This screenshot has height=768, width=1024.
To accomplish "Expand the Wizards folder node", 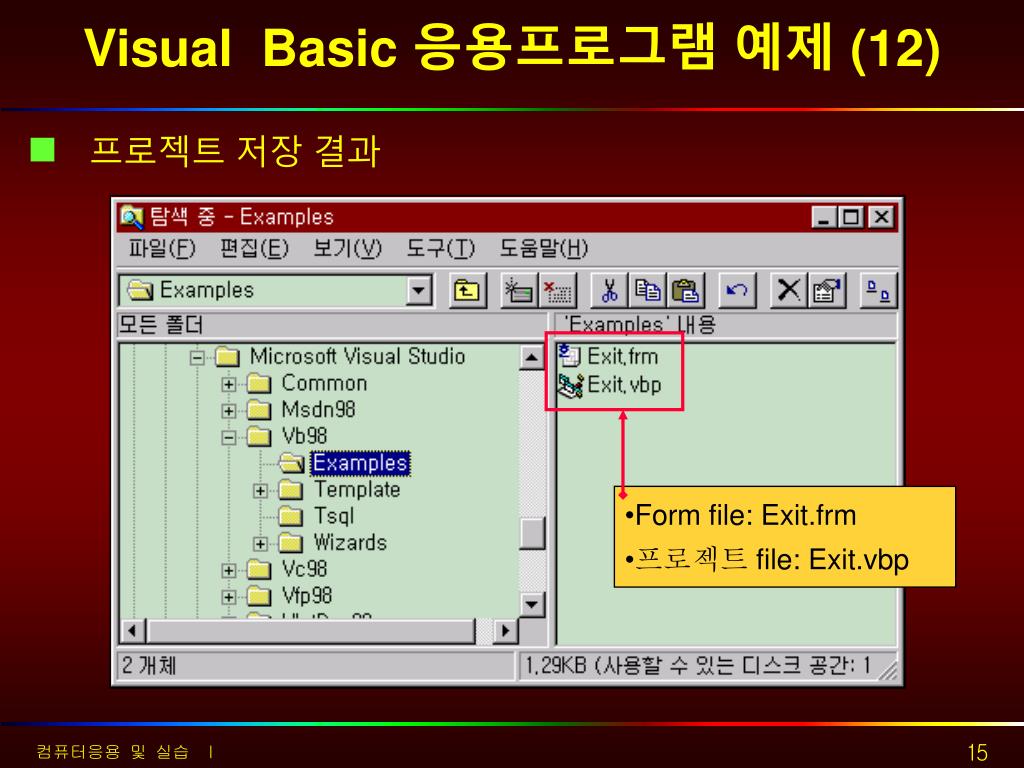I will tap(260, 544).
